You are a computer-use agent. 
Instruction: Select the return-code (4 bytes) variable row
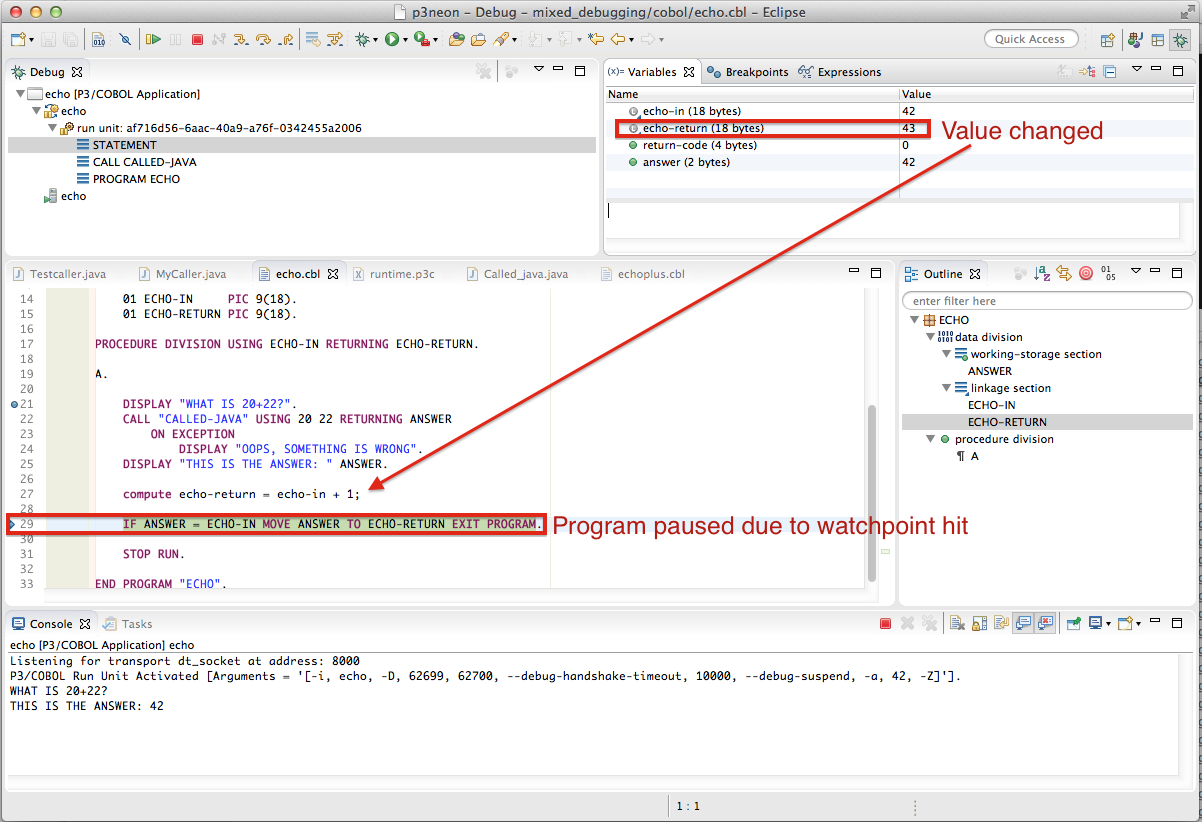[x=900, y=145]
